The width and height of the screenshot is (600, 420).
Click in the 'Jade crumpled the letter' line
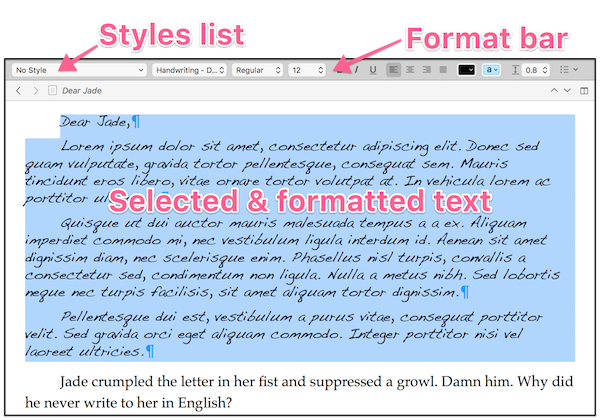tap(316, 382)
